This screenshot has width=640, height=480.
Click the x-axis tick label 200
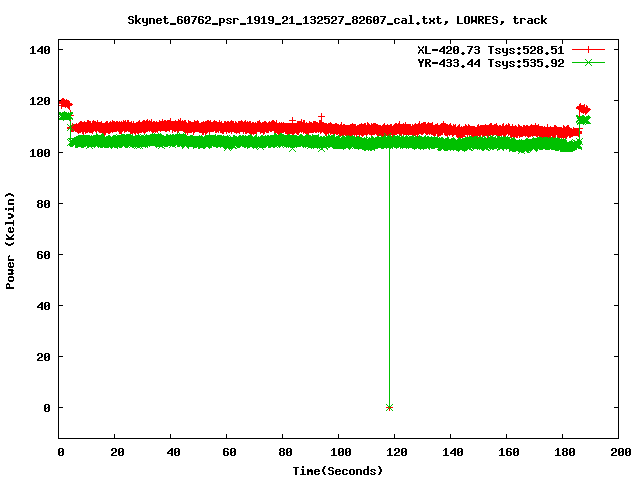tap(620, 452)
